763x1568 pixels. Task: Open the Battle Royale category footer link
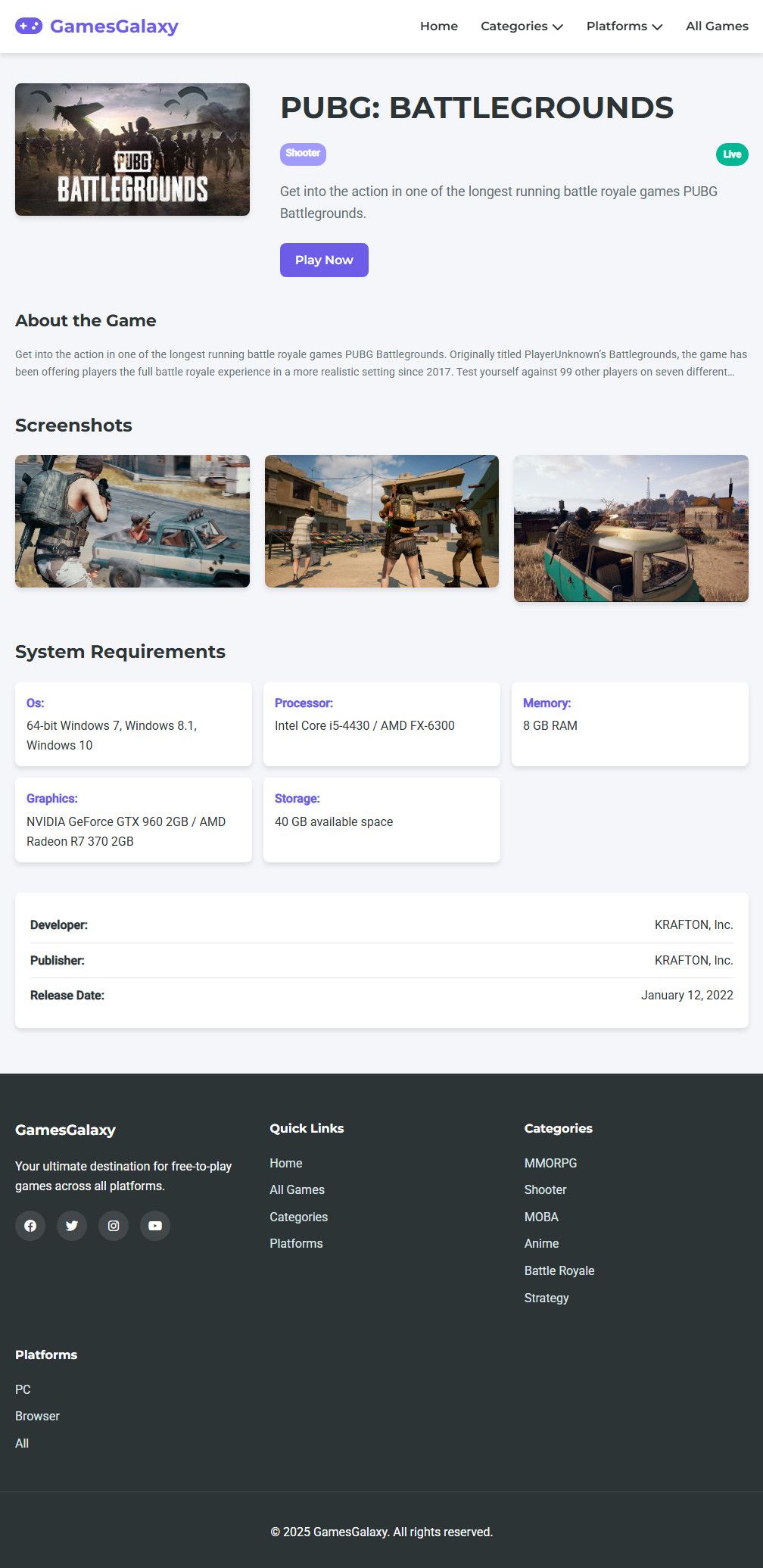559,1270
